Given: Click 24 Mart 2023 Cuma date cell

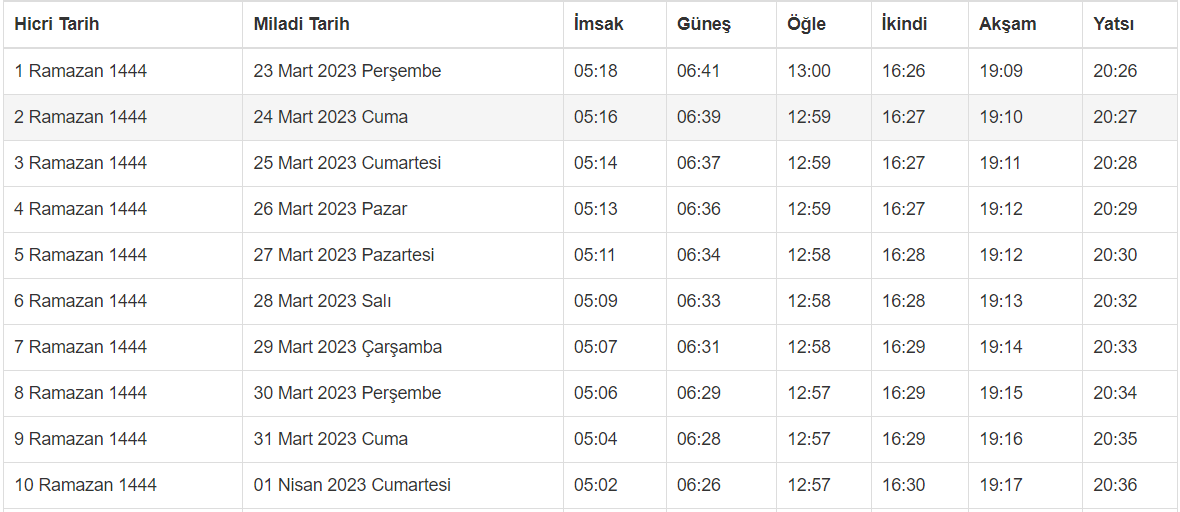Looking at the screenshot, I should coord(331,117).
